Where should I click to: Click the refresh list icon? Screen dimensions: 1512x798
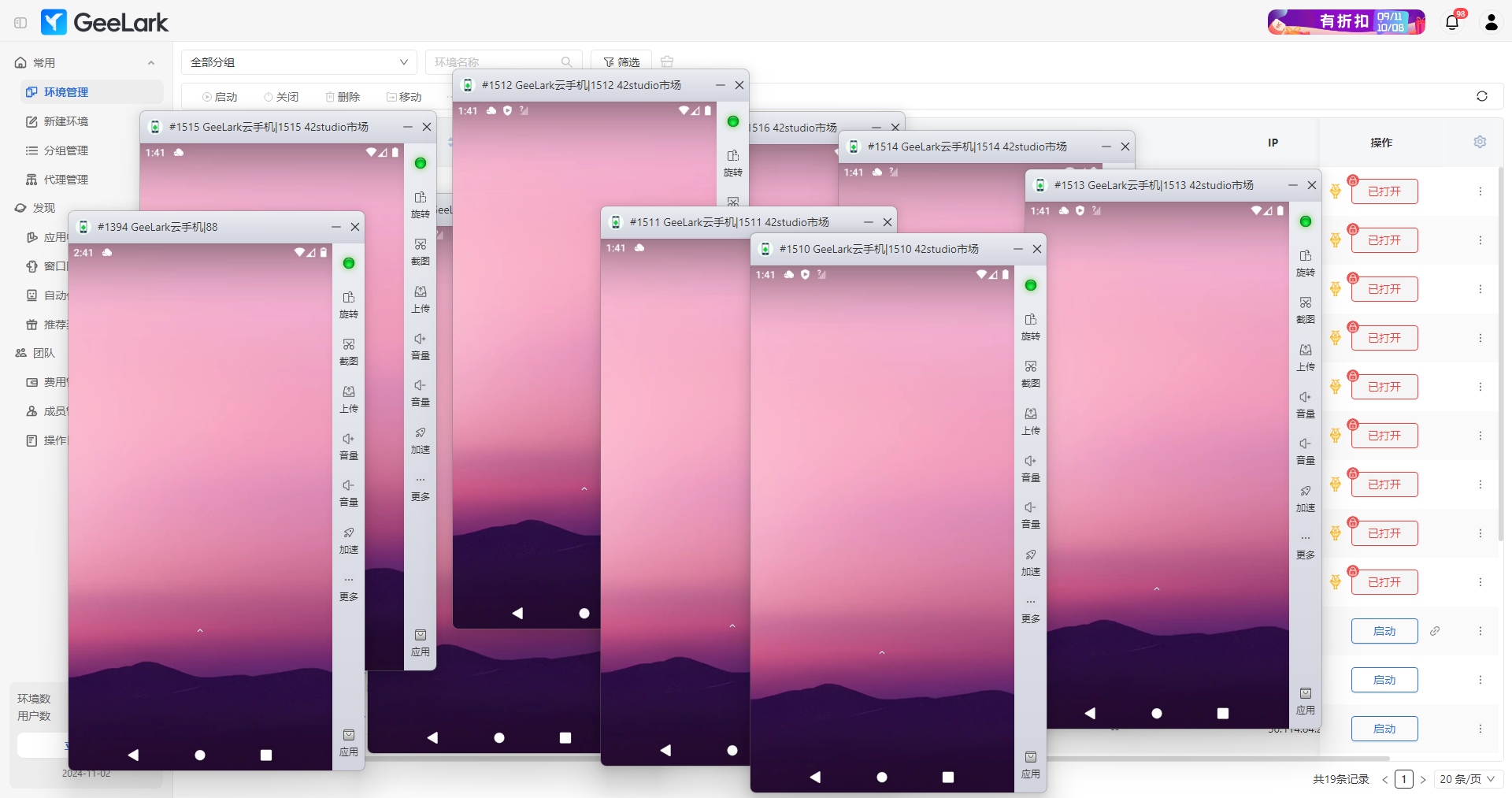(x=1482, y=96)
